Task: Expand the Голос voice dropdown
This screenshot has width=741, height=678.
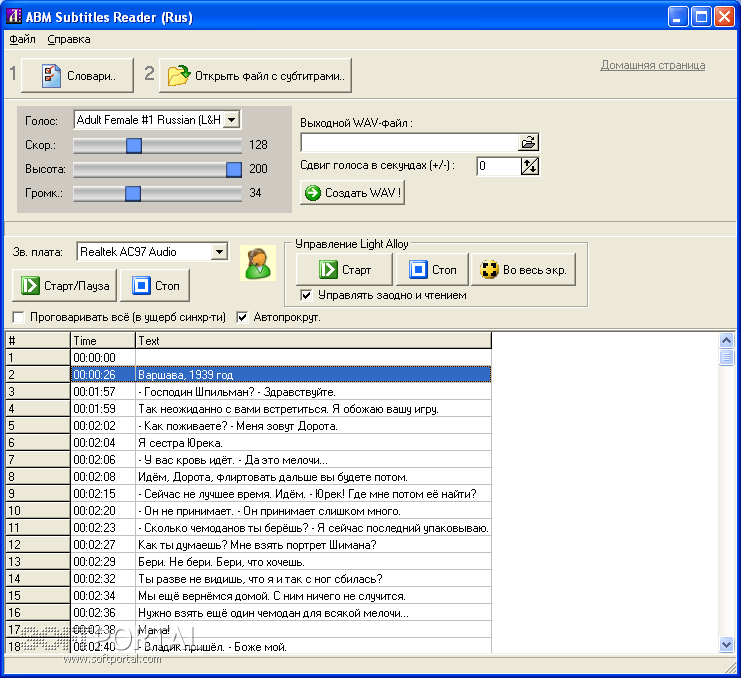Action: (231, 120)
